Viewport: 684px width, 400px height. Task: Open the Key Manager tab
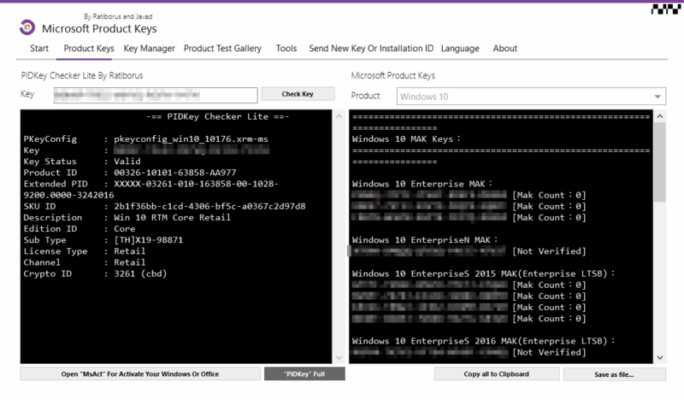coord(149,48)
